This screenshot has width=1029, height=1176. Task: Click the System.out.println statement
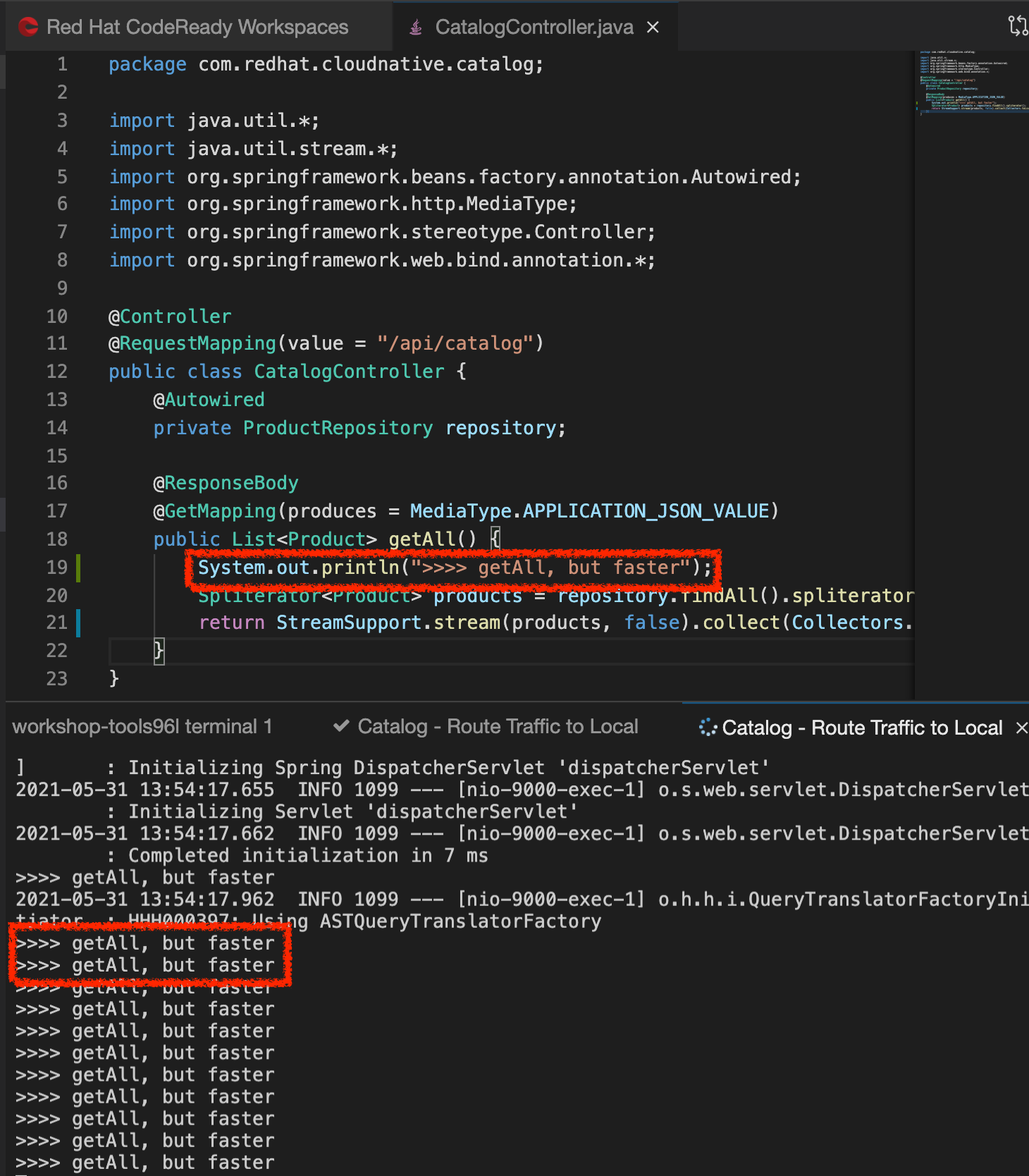point(455,568)
